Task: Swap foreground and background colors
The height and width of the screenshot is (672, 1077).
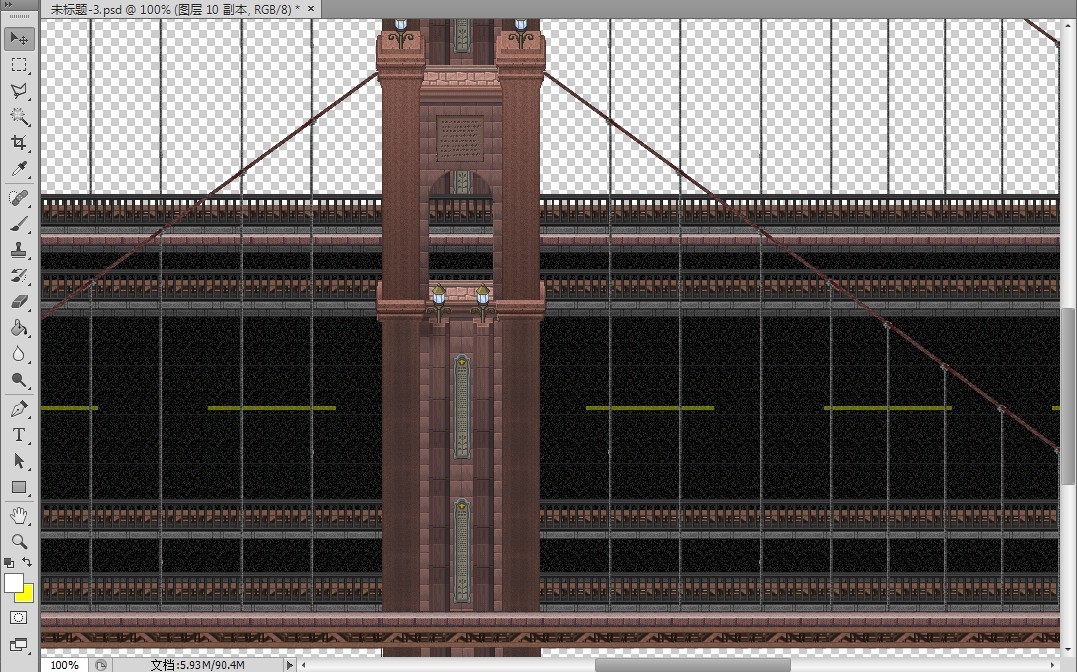Action: 27,563
